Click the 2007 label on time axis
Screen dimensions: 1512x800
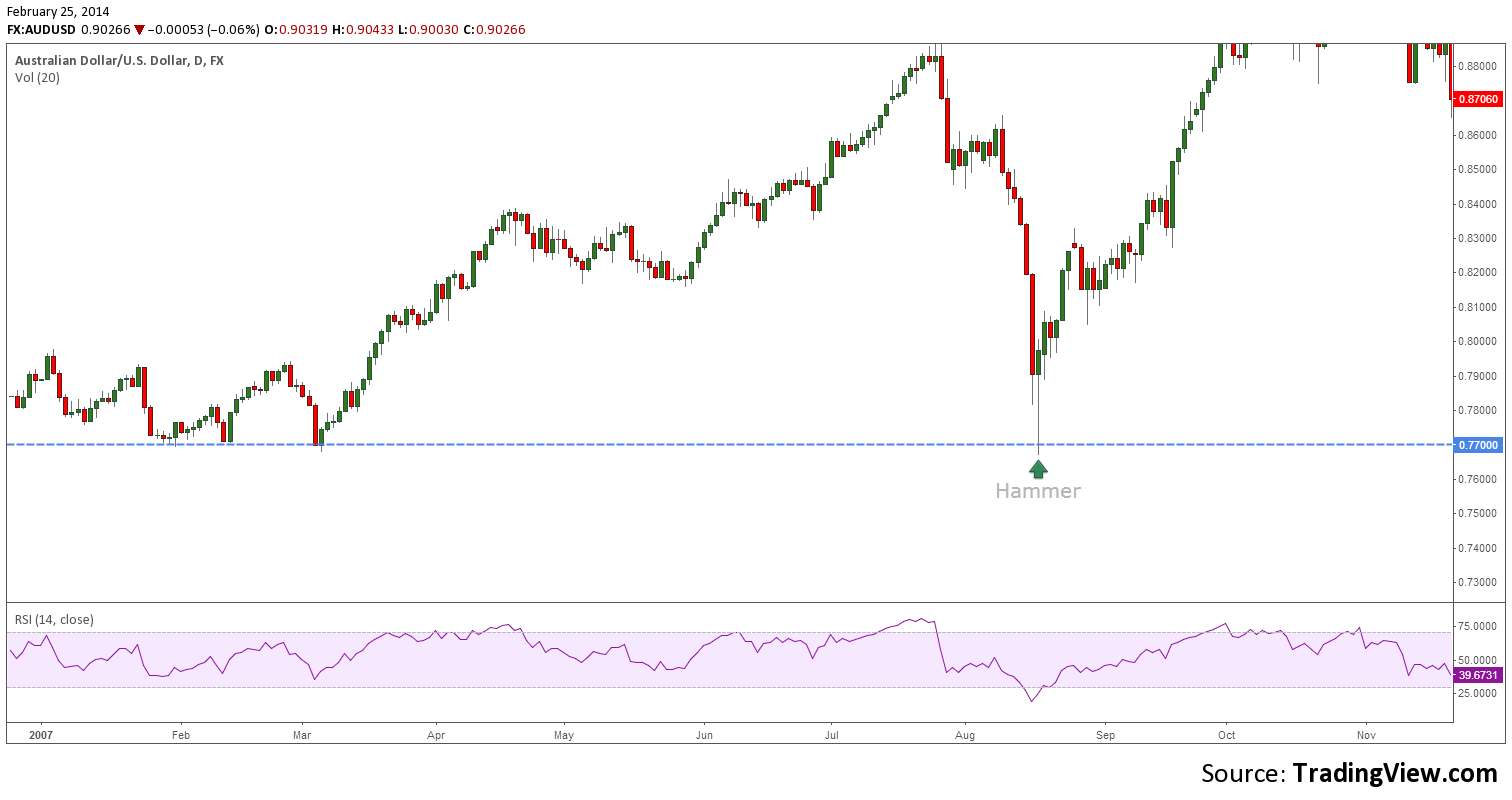[41, 733]
